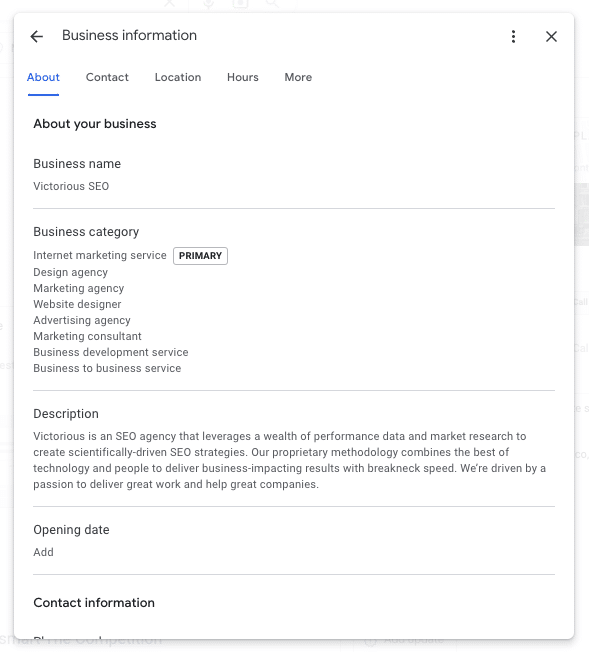Select Internet marketing service category
Viewport: 589px width, 652px height.
point(100,255)
